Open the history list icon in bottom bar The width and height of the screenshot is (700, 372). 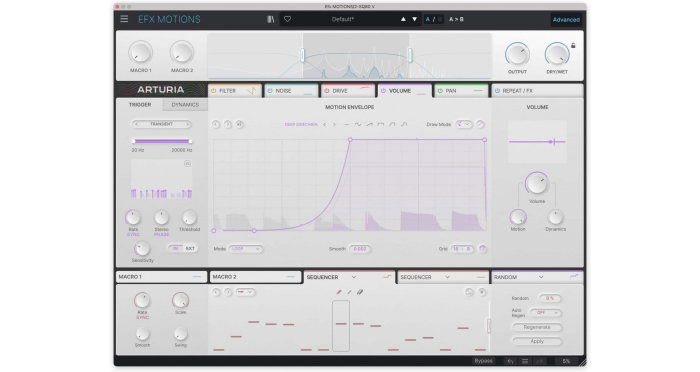525,361
